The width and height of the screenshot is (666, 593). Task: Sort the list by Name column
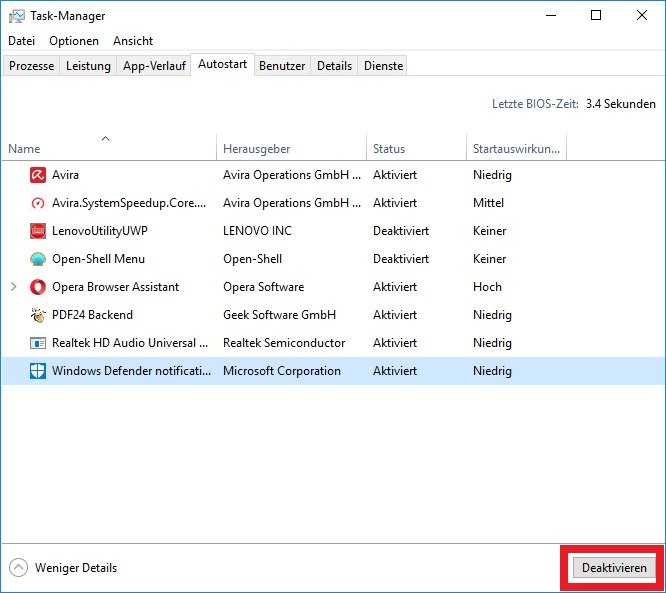25,149
